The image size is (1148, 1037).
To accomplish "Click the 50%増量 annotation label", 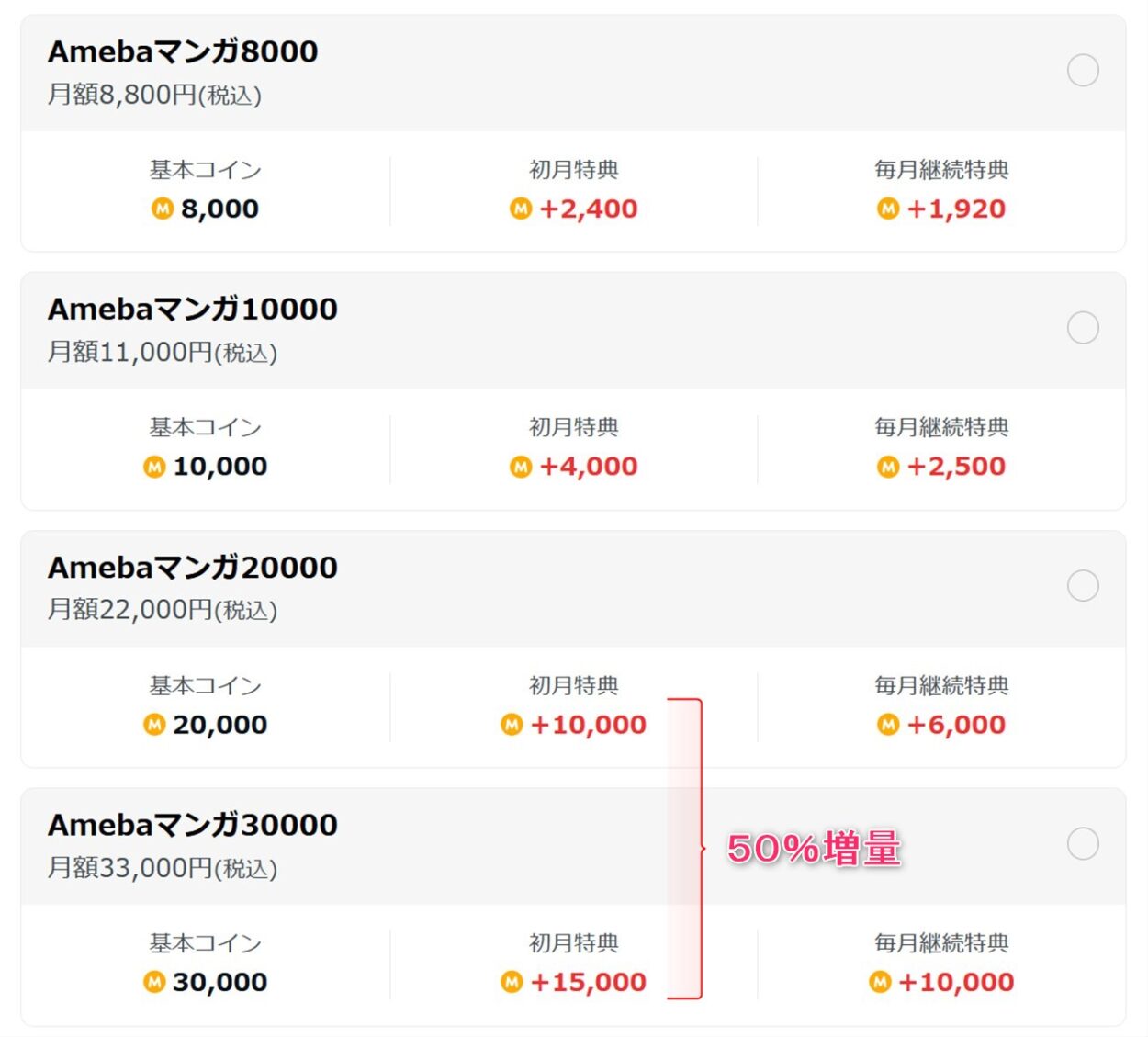I will 814,849.
